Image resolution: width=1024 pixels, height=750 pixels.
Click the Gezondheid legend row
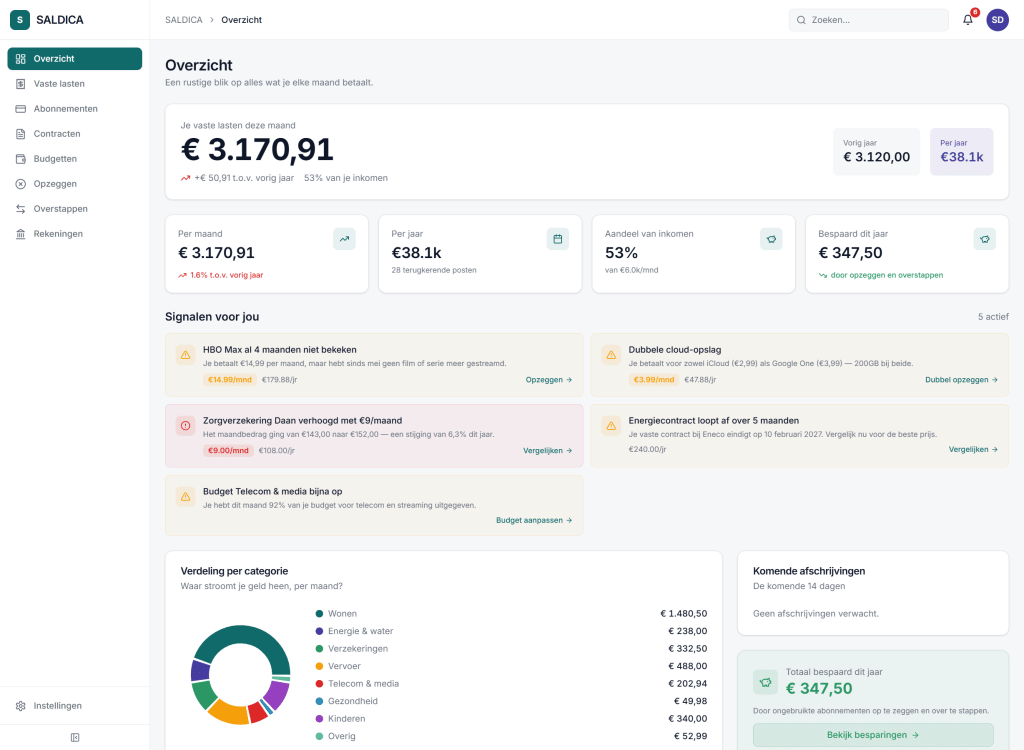tap(511, 701)
